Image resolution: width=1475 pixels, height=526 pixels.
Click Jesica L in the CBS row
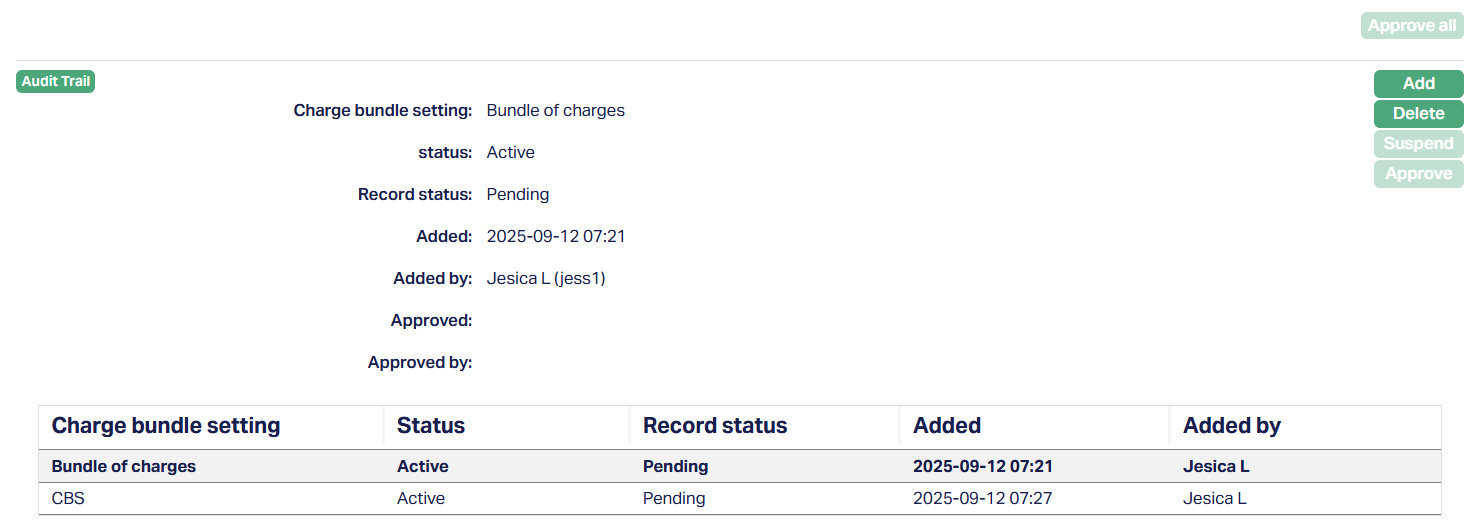1214,498
